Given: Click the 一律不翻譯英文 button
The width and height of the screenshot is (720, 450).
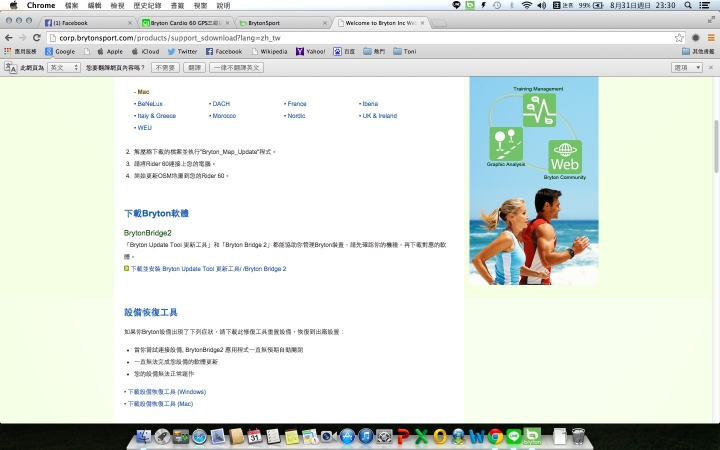Looking at the screenshot, I should (x=236, y=68).
